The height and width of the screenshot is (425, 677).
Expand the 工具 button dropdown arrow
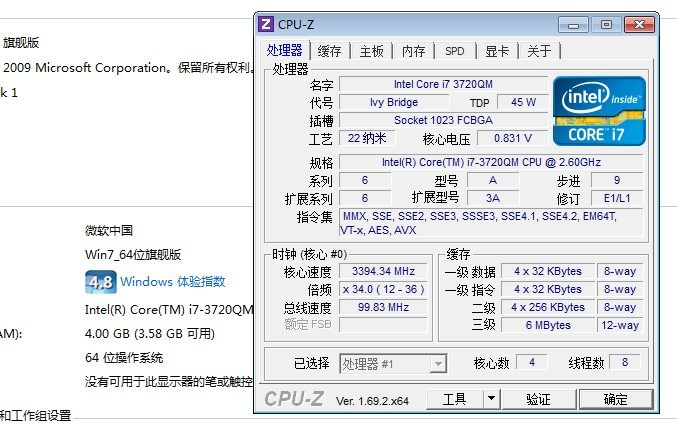tap(491, 399)
